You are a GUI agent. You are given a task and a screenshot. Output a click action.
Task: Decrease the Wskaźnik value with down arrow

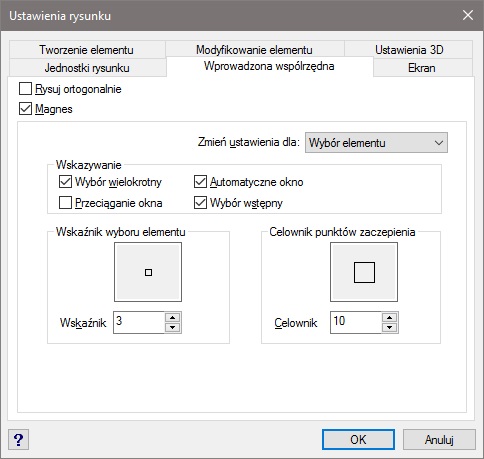click(172, 327)
